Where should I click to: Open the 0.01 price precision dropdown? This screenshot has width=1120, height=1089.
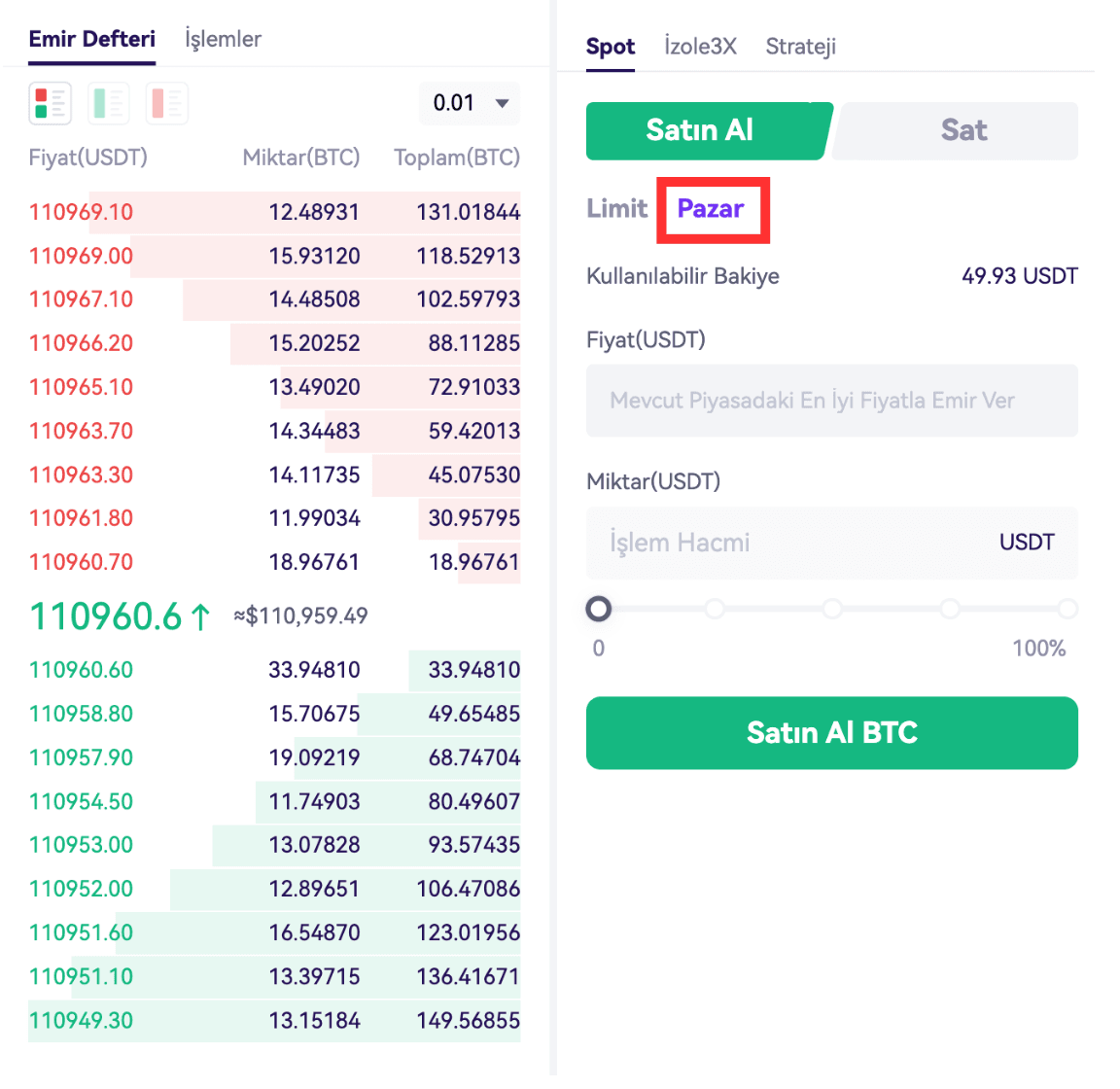(471, 103)
